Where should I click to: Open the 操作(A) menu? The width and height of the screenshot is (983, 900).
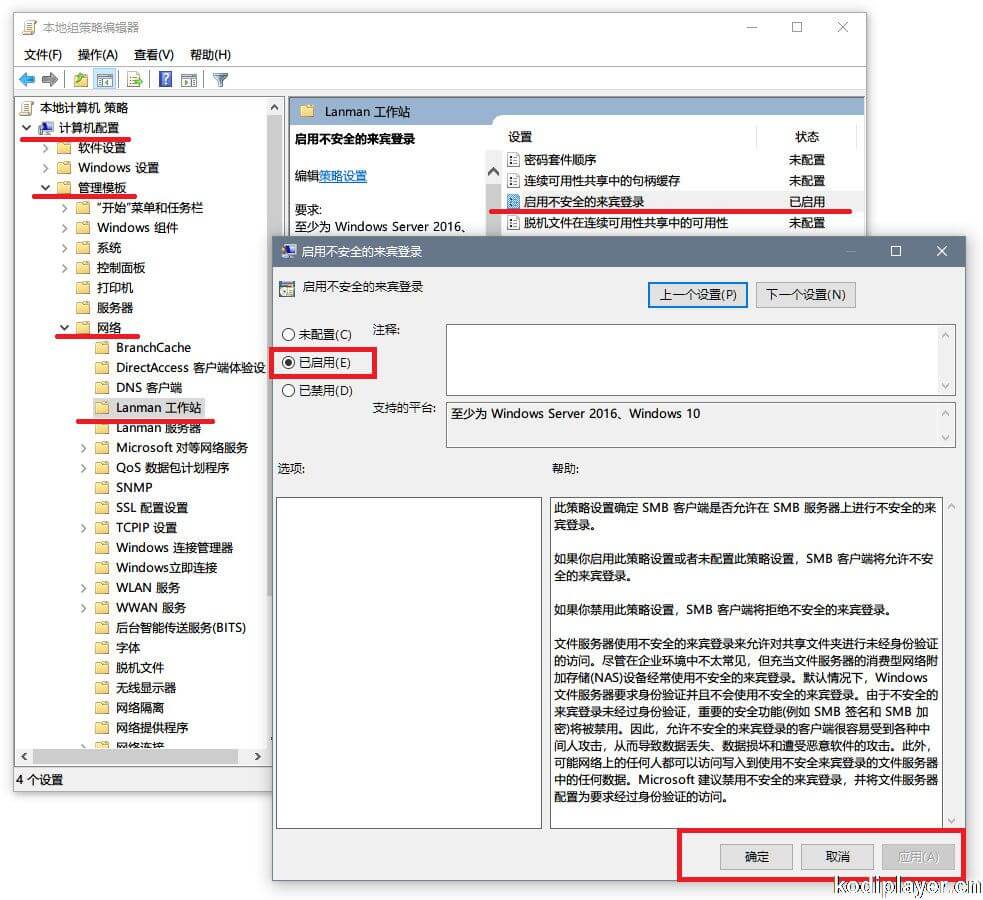point(98,54)
